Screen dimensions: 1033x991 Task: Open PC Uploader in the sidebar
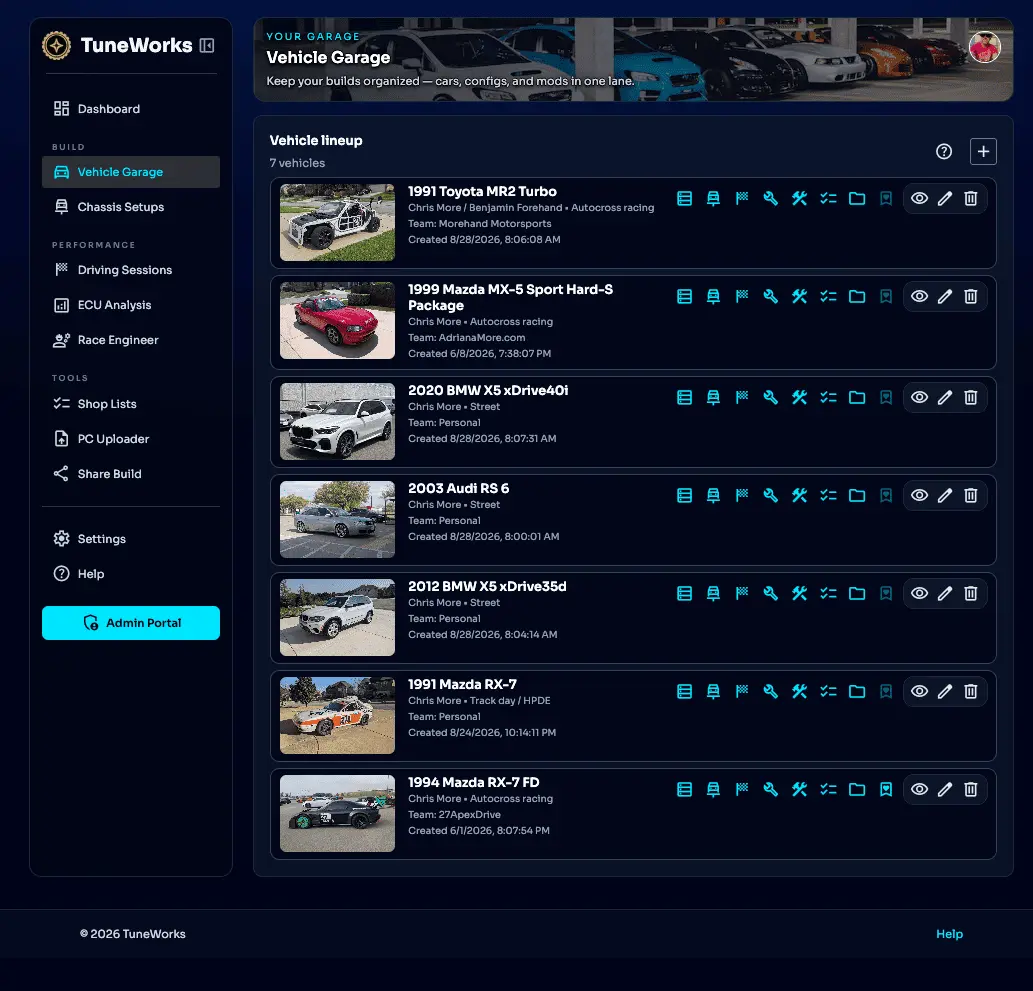pos(130,439)
